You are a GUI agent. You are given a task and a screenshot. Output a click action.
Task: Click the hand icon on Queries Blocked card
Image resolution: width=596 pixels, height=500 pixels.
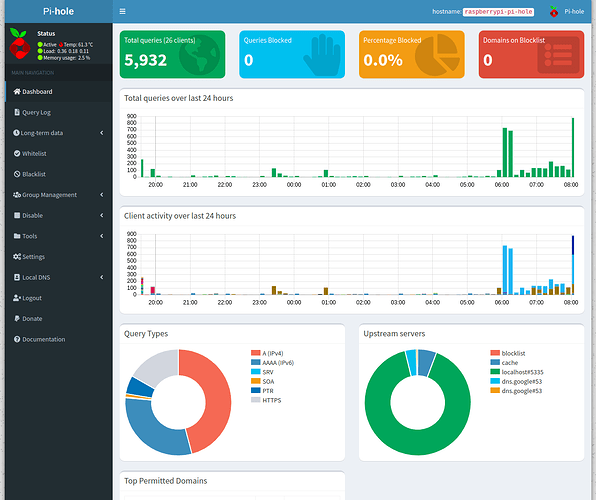click(x=323, y=55)
